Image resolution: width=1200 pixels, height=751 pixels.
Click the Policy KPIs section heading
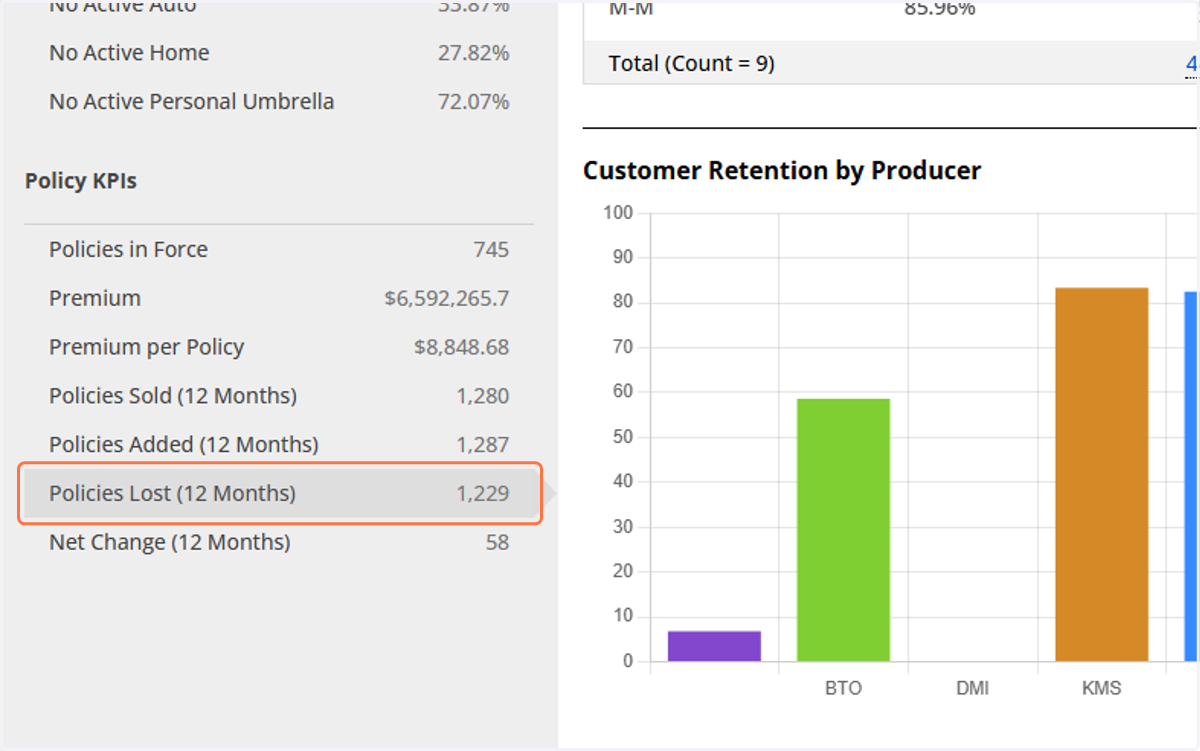[x=81, y=181]
